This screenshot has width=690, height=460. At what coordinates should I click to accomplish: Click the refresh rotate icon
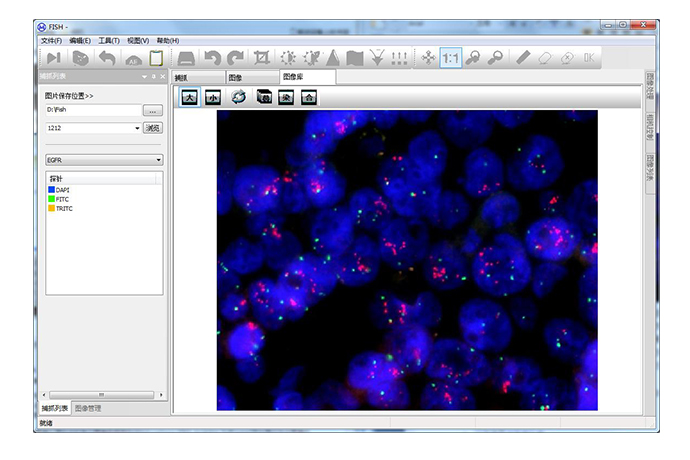click(239, 97)
